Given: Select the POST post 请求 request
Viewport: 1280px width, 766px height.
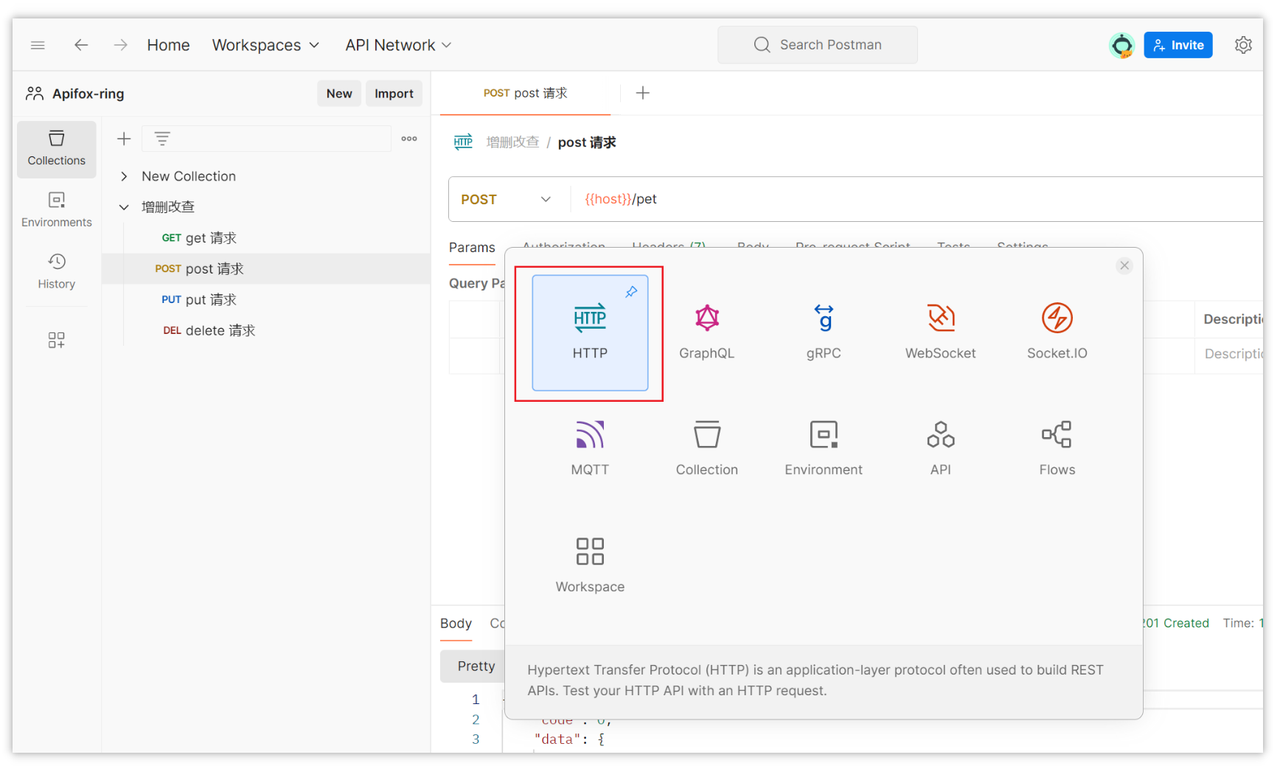Looking at the screenshot, I should tap(266, 269).
